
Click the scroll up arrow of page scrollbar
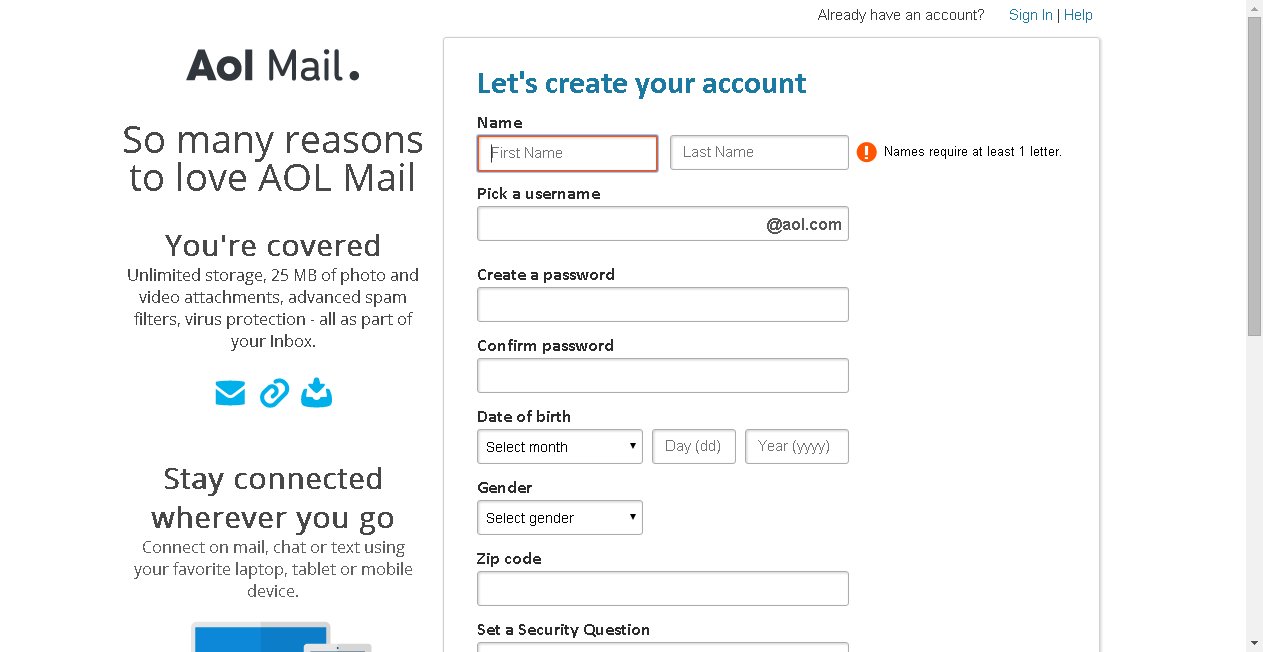[x=1254, y=8]
